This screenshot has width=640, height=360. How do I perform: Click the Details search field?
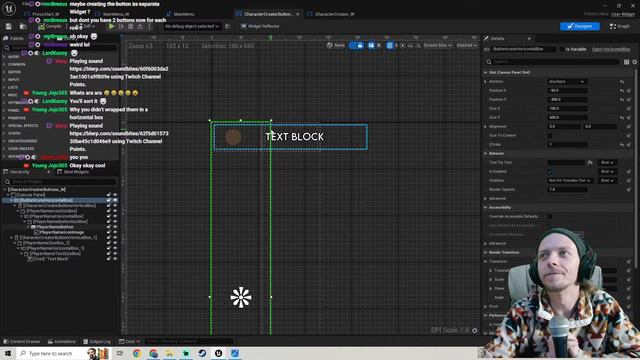click(x=552, y=62)
